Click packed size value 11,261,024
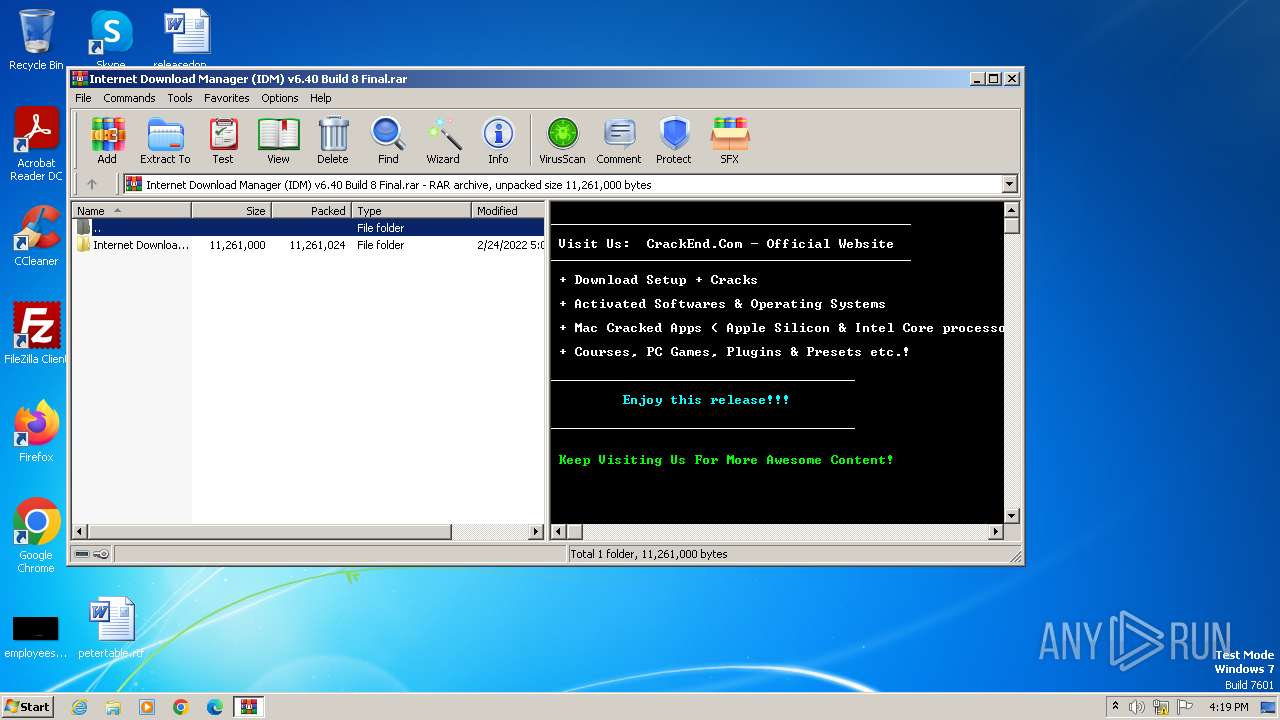The image size is (1280, 720). point(317,245)
